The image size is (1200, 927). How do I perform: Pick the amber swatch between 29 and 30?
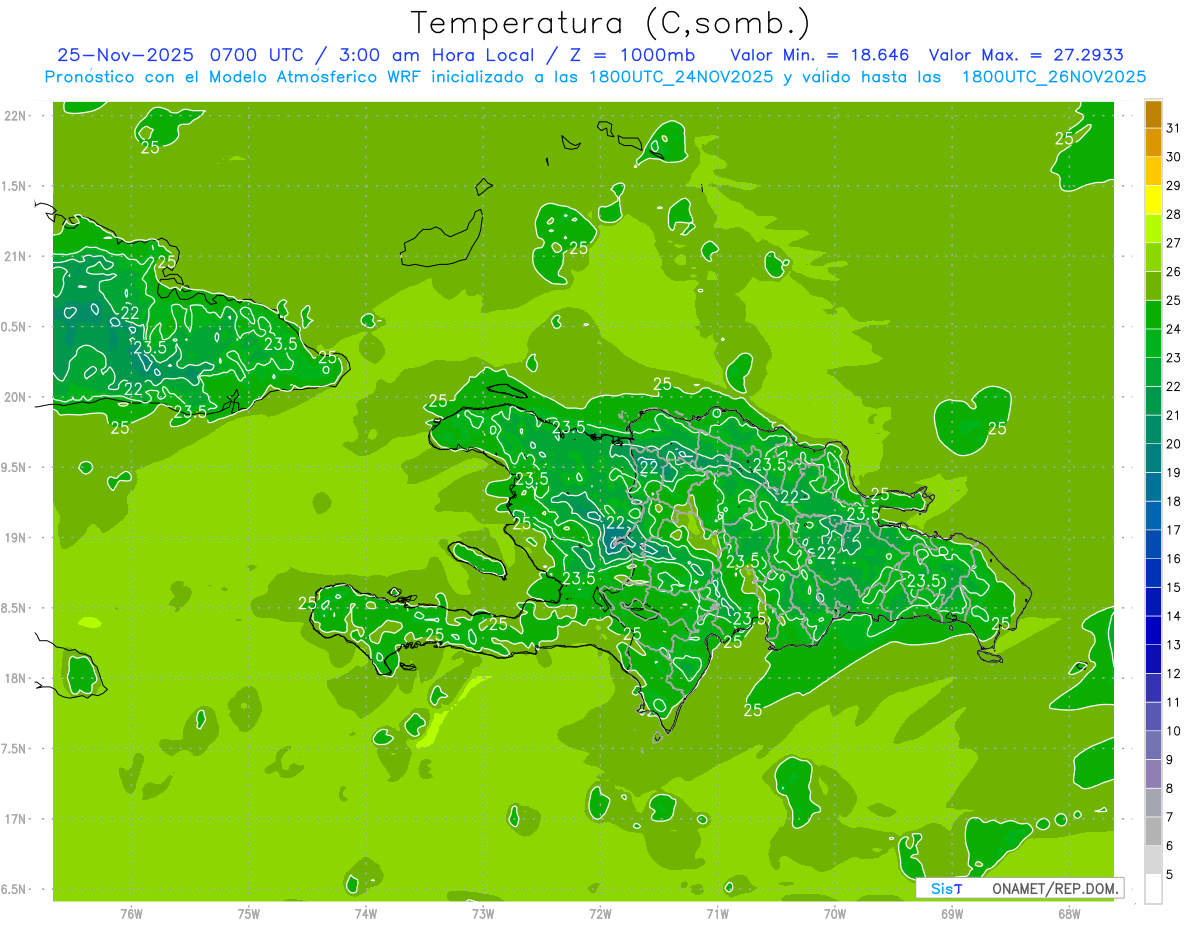click(1153, 172)
